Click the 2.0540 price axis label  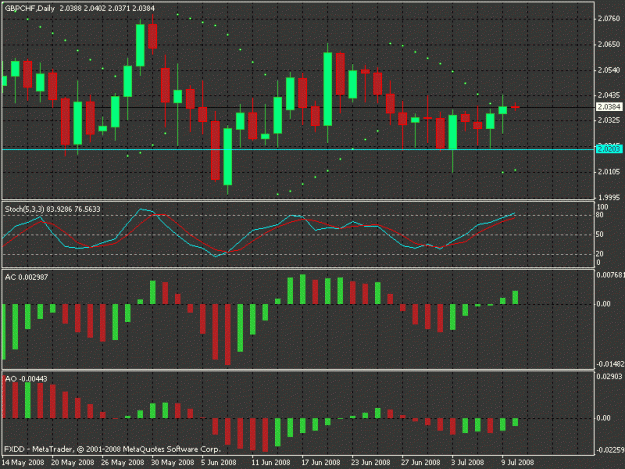(x=609, y=70)
